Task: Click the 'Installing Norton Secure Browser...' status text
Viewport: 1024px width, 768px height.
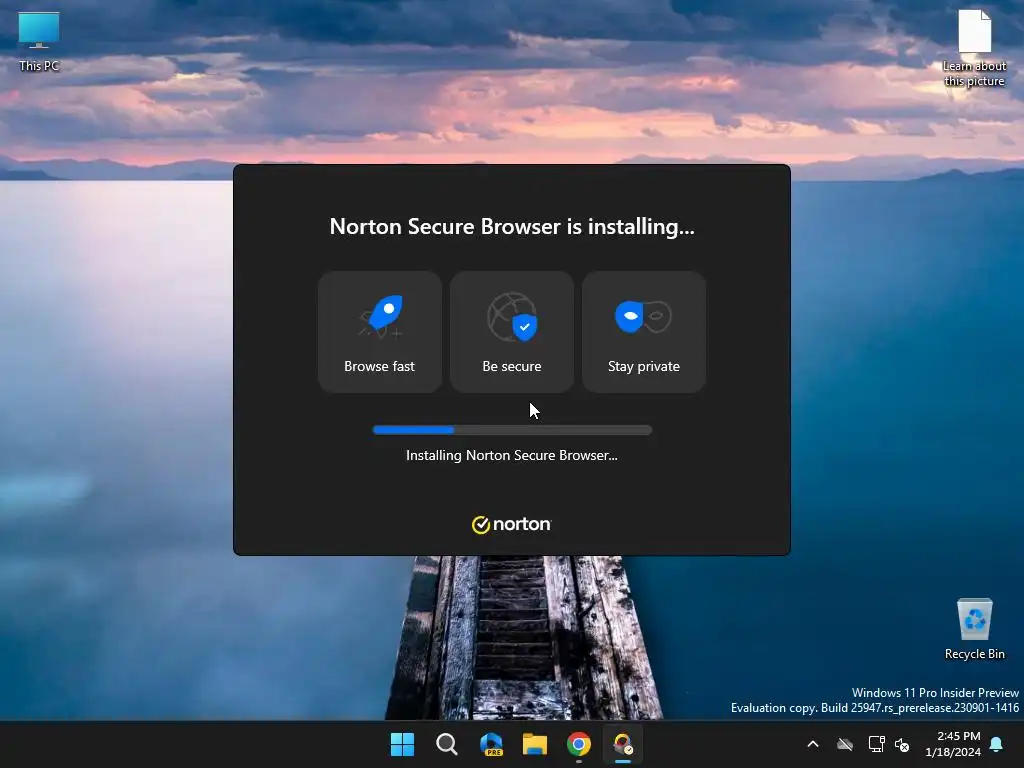Action: click(511, 455)
